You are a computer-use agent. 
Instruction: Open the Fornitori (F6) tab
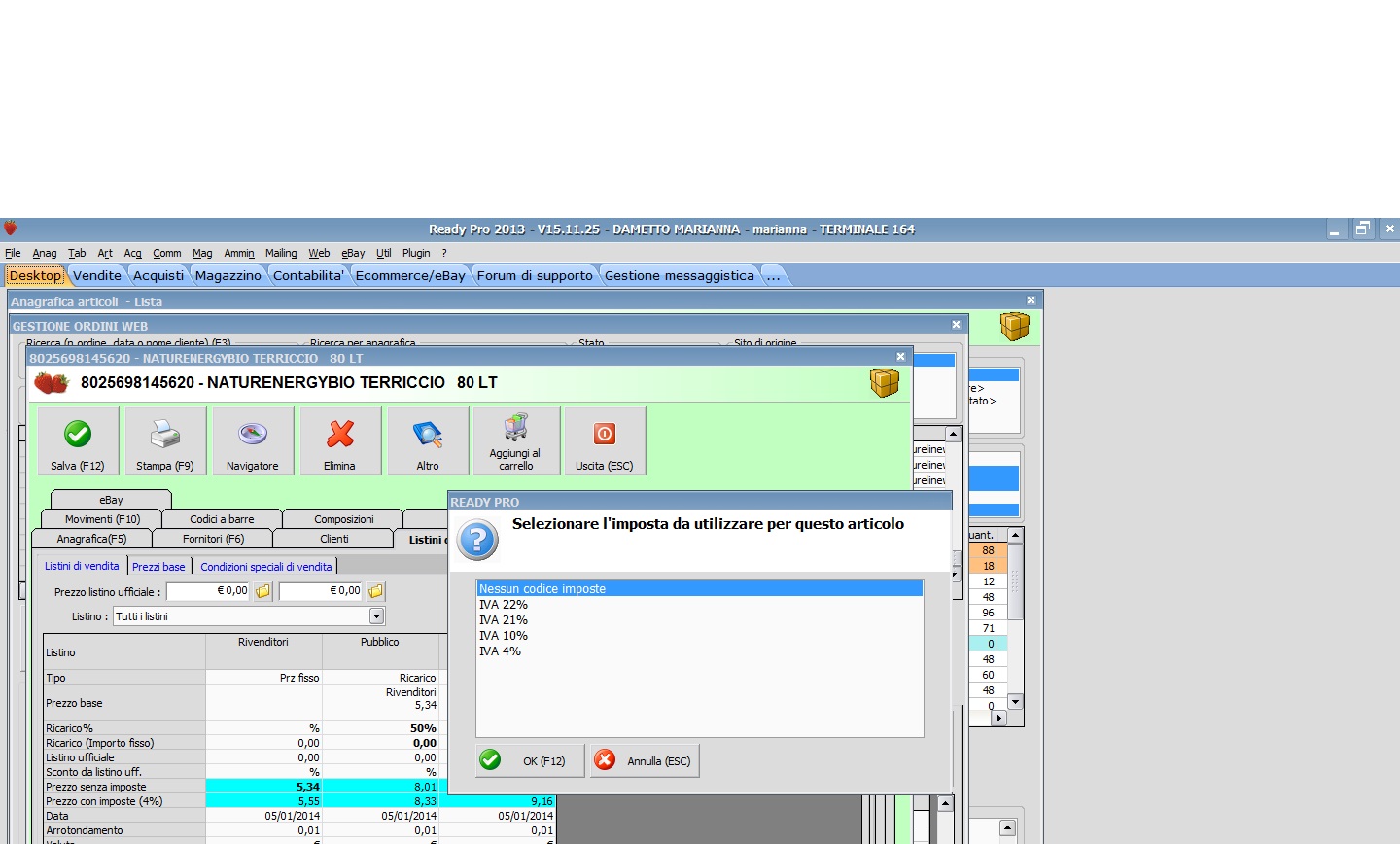pos(214,539)
